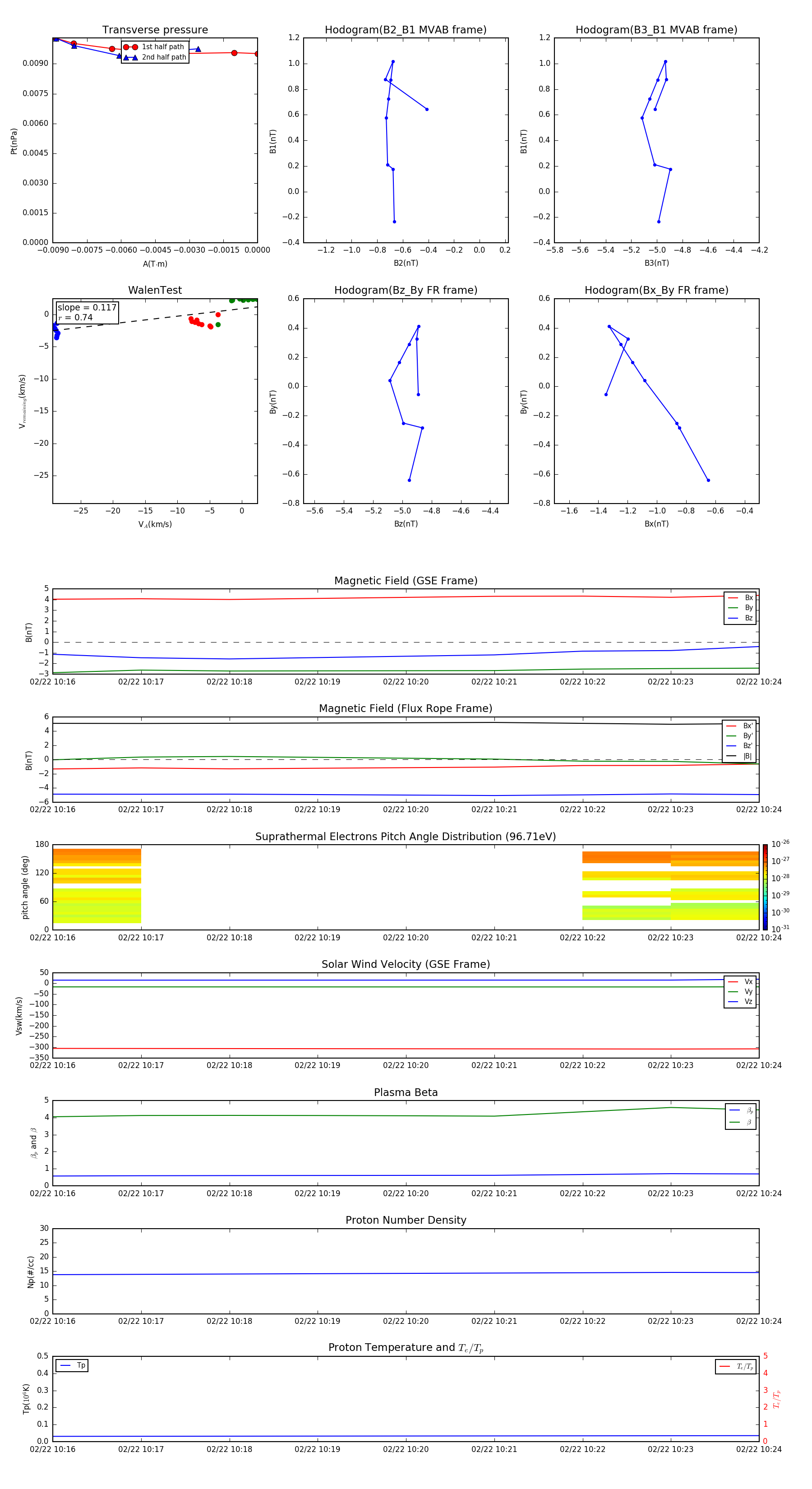Click the 'Bz(nT)' x-axis label
The width and height of the screenshot is (812, 1489).
[x=406, y=524]
